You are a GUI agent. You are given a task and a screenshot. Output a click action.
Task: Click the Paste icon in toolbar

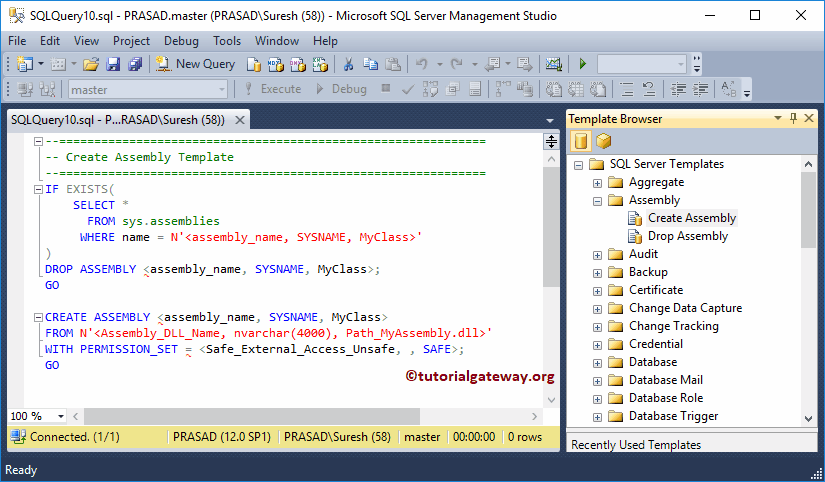click(x=393, y=64)
